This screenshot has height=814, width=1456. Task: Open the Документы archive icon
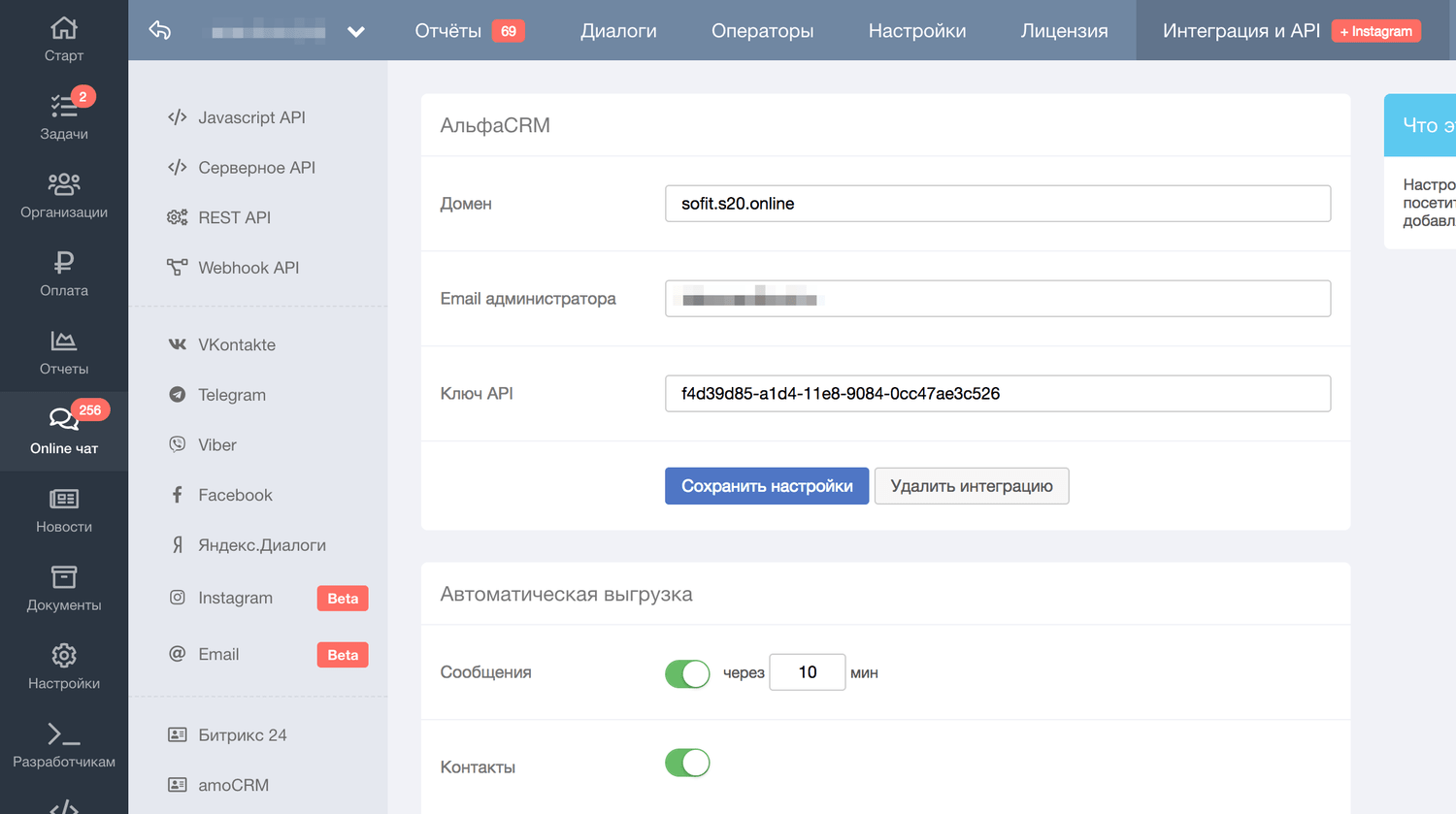[64, 577]
